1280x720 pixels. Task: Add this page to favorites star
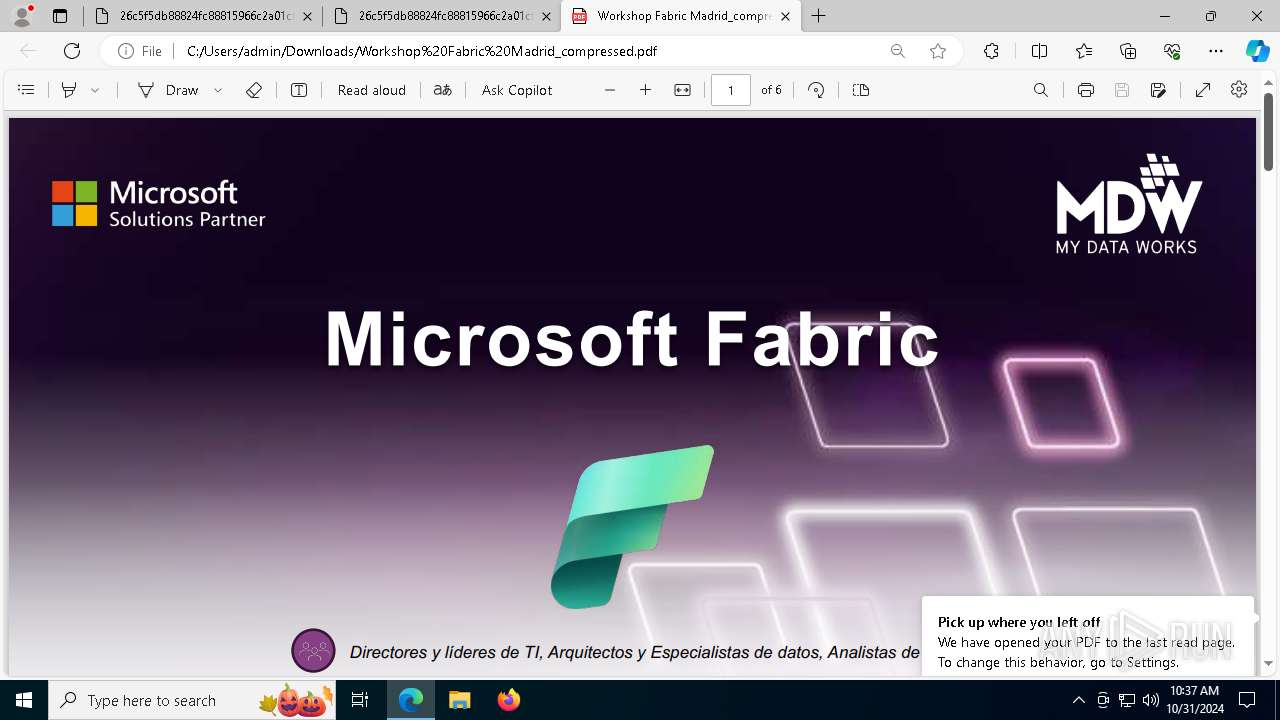pyautogui.click(x=938, y=51)
